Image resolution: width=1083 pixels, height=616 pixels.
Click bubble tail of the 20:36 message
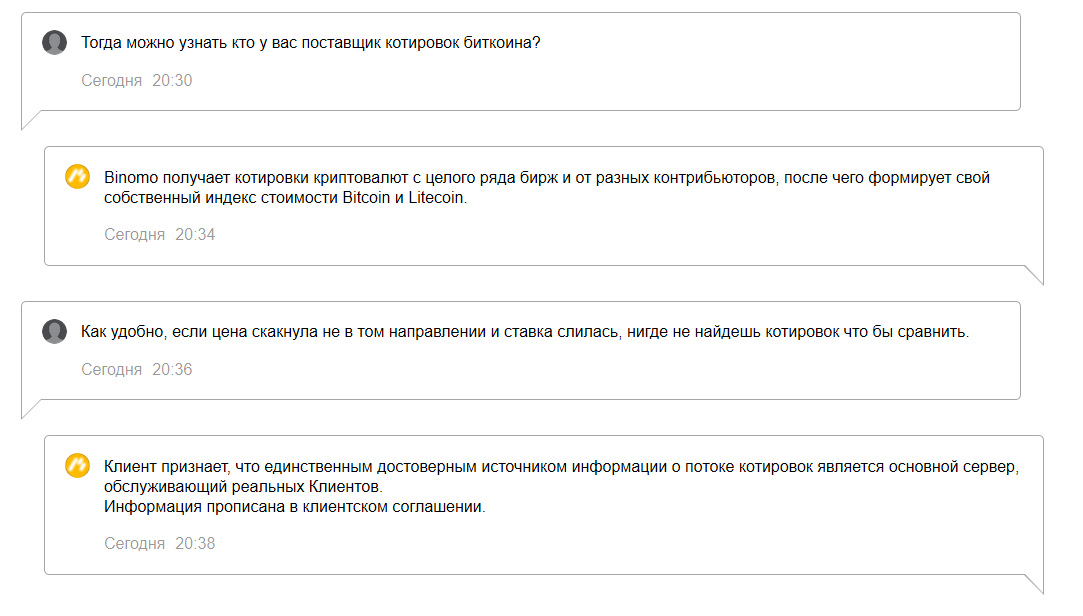click(x=30, y=409)
